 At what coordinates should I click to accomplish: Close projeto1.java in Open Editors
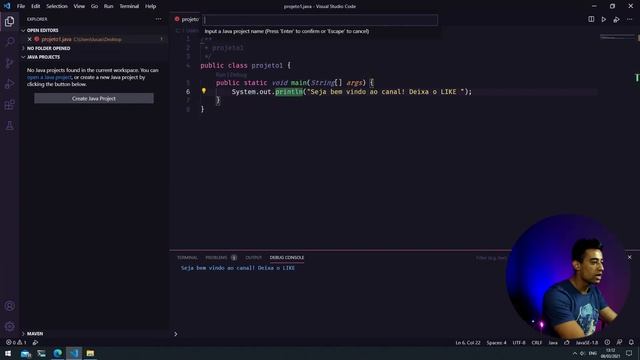tap(29, 39)
